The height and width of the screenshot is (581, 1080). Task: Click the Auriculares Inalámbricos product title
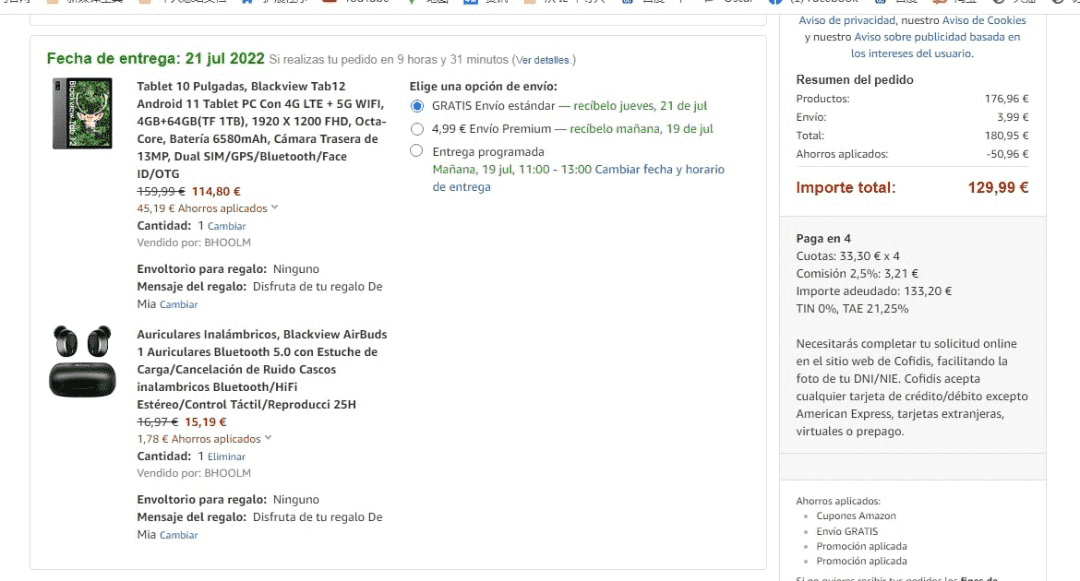click(262, 369)
